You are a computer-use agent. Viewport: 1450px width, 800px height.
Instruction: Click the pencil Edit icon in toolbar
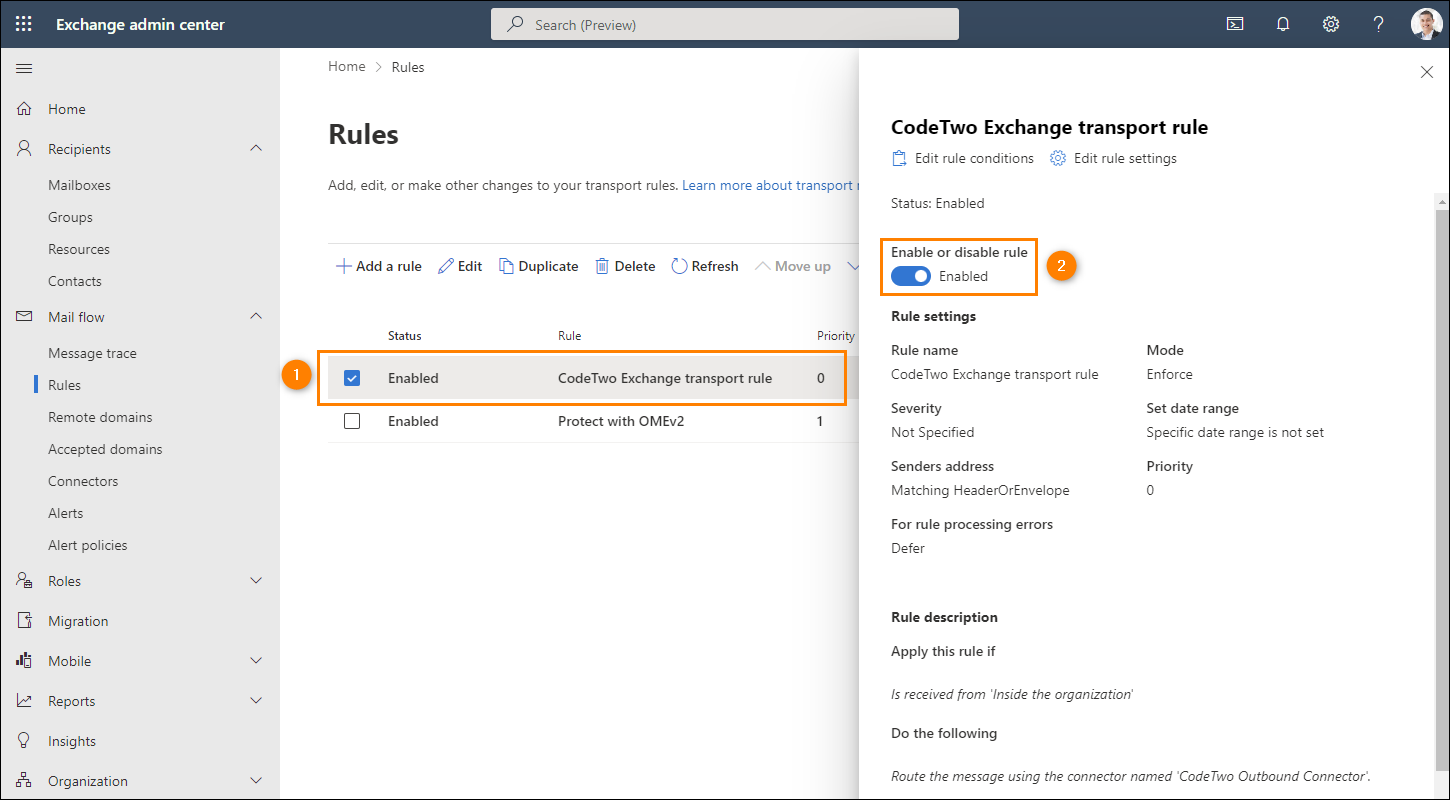[x=446, y=266]
